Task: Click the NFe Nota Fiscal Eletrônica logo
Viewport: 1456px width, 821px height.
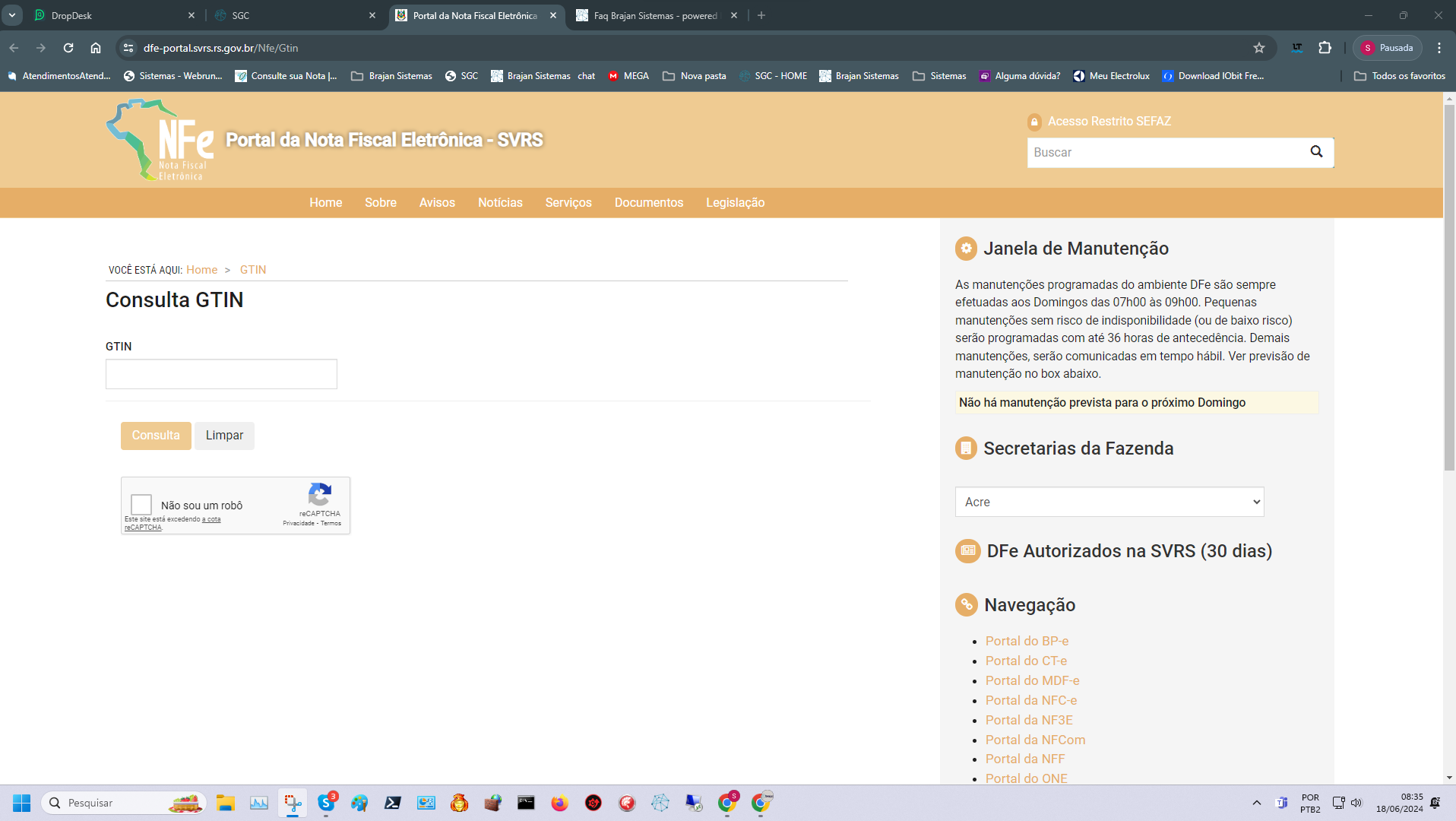Action: pos(160,141)
